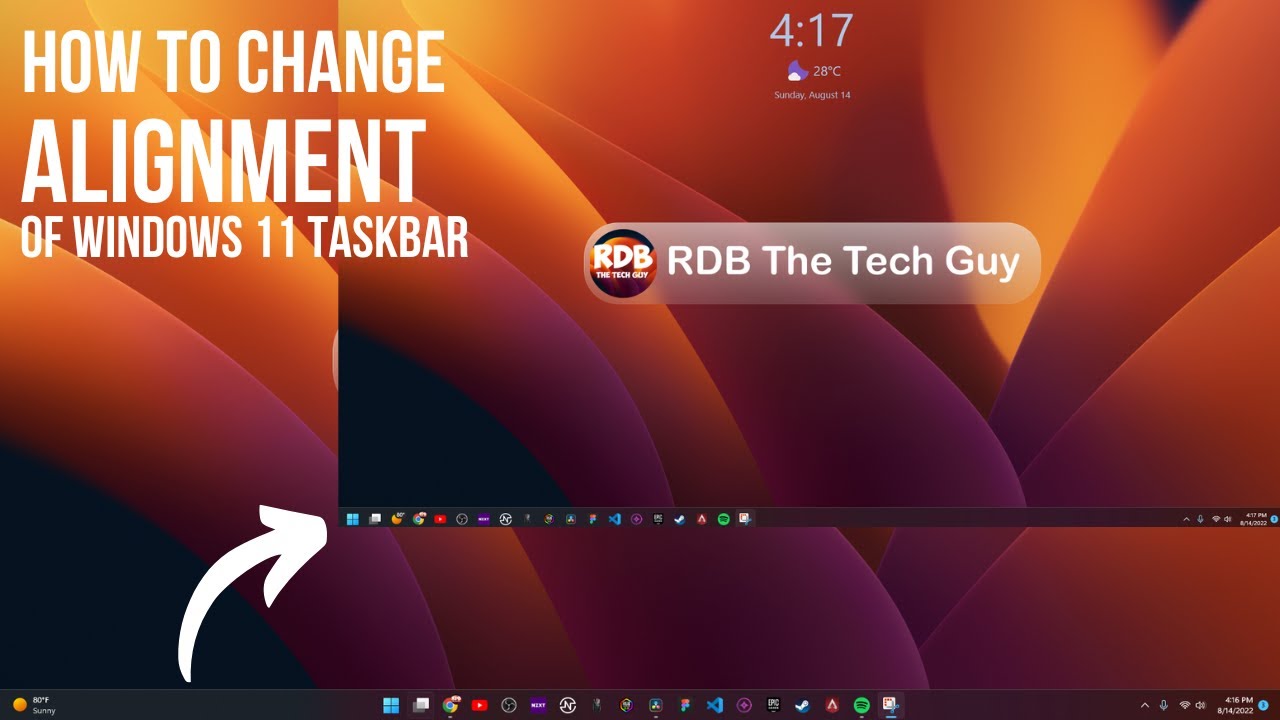Open the weather widget in the left-aligned taskbar
The image size is (1280, 720).
coord(398,519)
